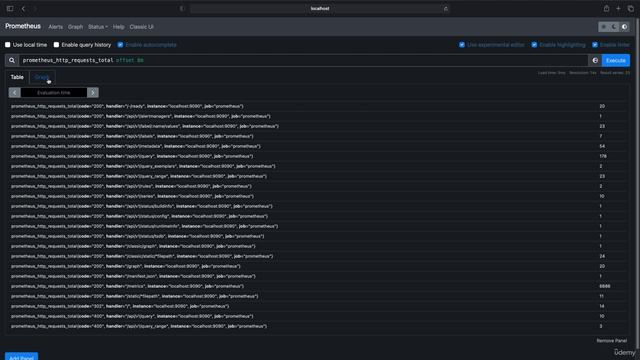Click the privacy shield icon
Viewport: 640px width, 360px height.
pos(182,9)
